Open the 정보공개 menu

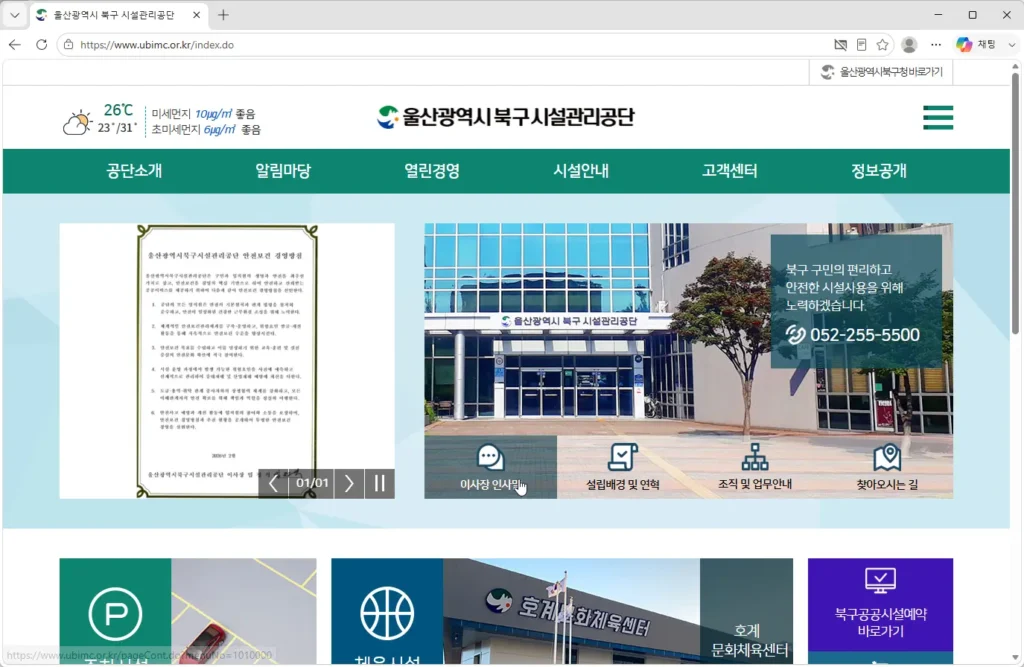878,171
